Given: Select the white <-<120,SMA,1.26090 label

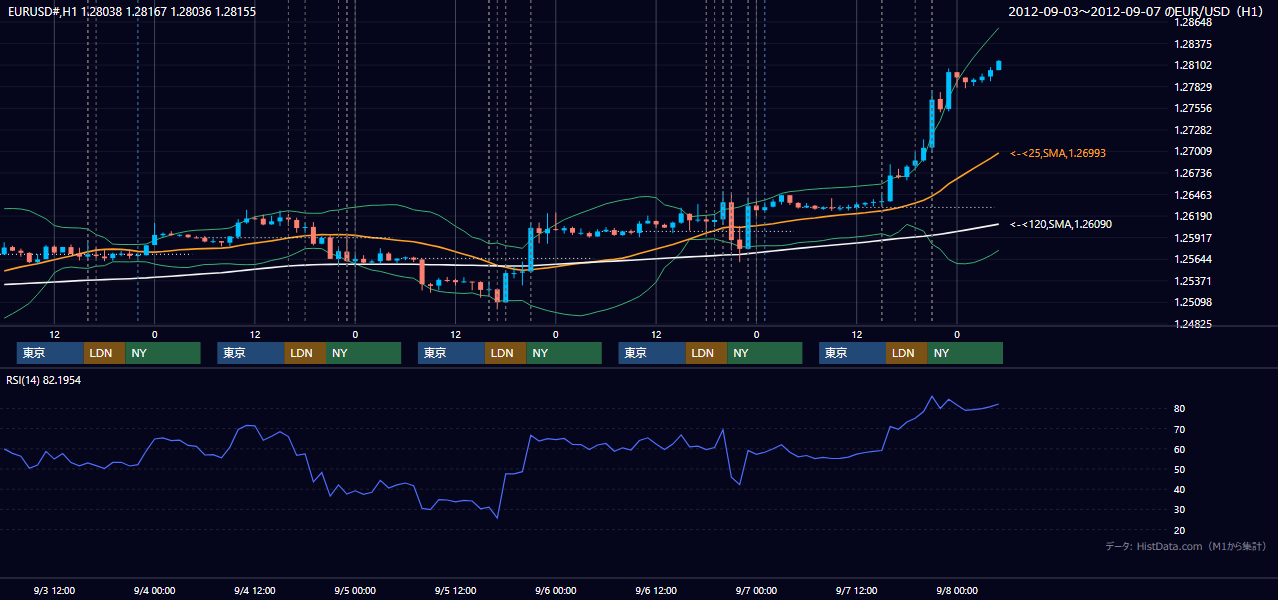Looking at the screenshot, I should point(1061,224).
